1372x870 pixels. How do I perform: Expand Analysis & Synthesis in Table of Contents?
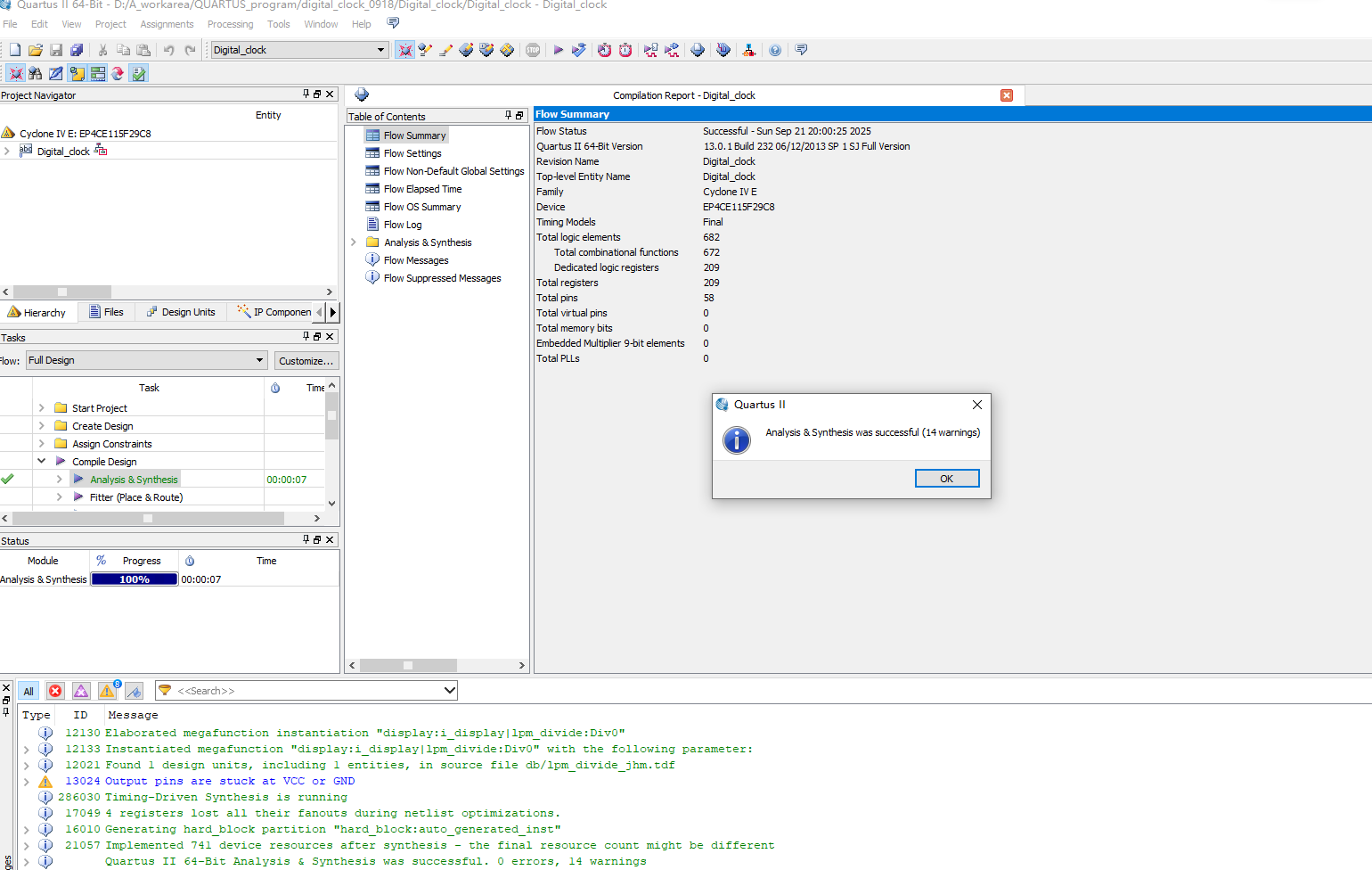pyautogui.click(x=354, y=242)
